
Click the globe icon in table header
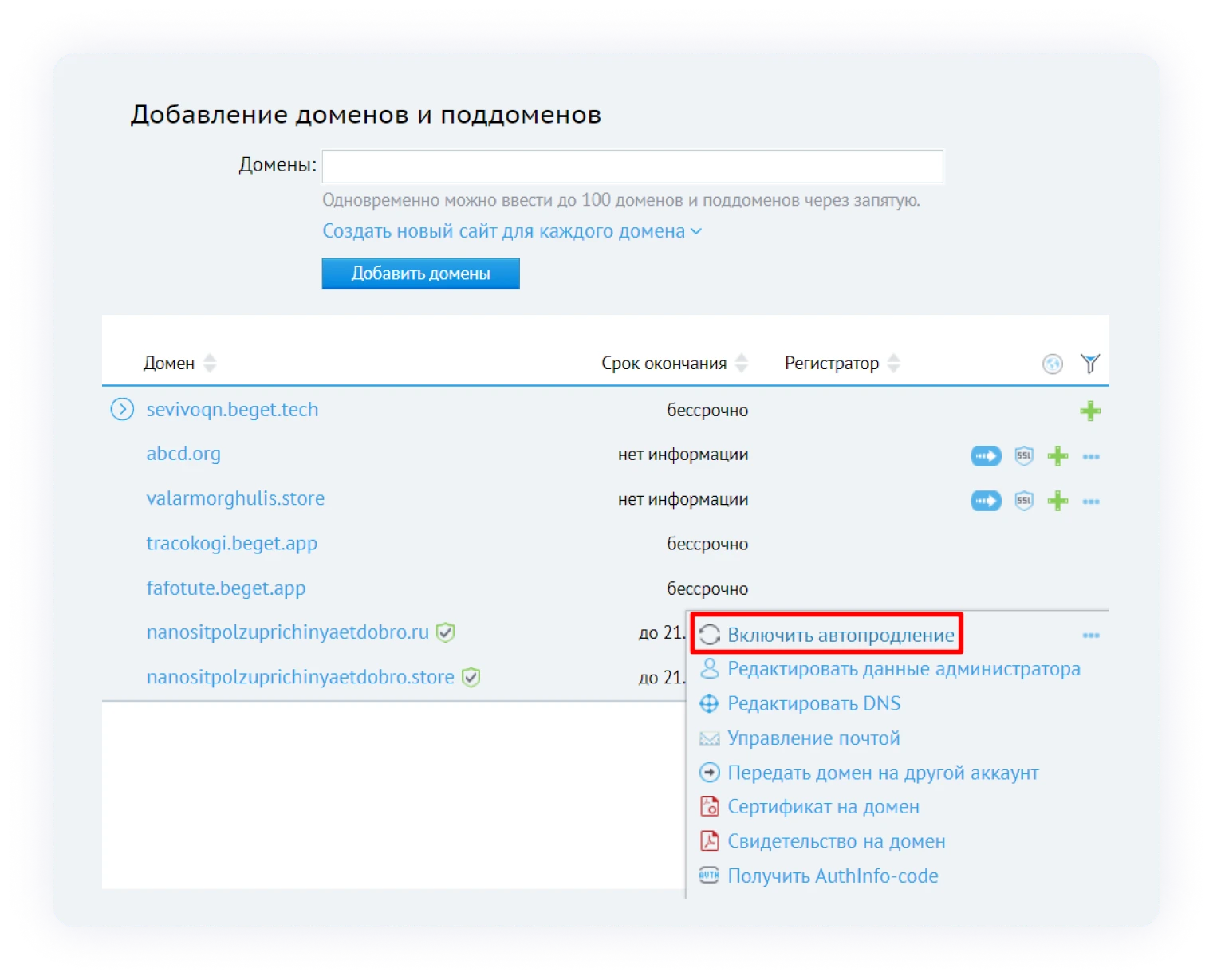pos(1052,364)
